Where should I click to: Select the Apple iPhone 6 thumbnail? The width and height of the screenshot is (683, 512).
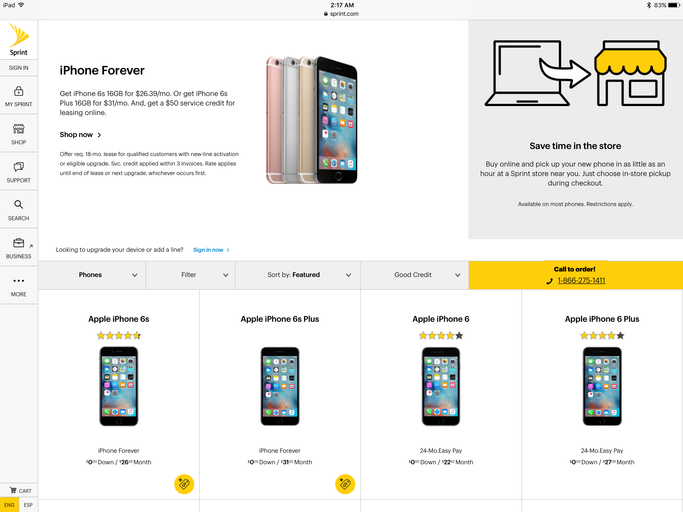[441, 386]
